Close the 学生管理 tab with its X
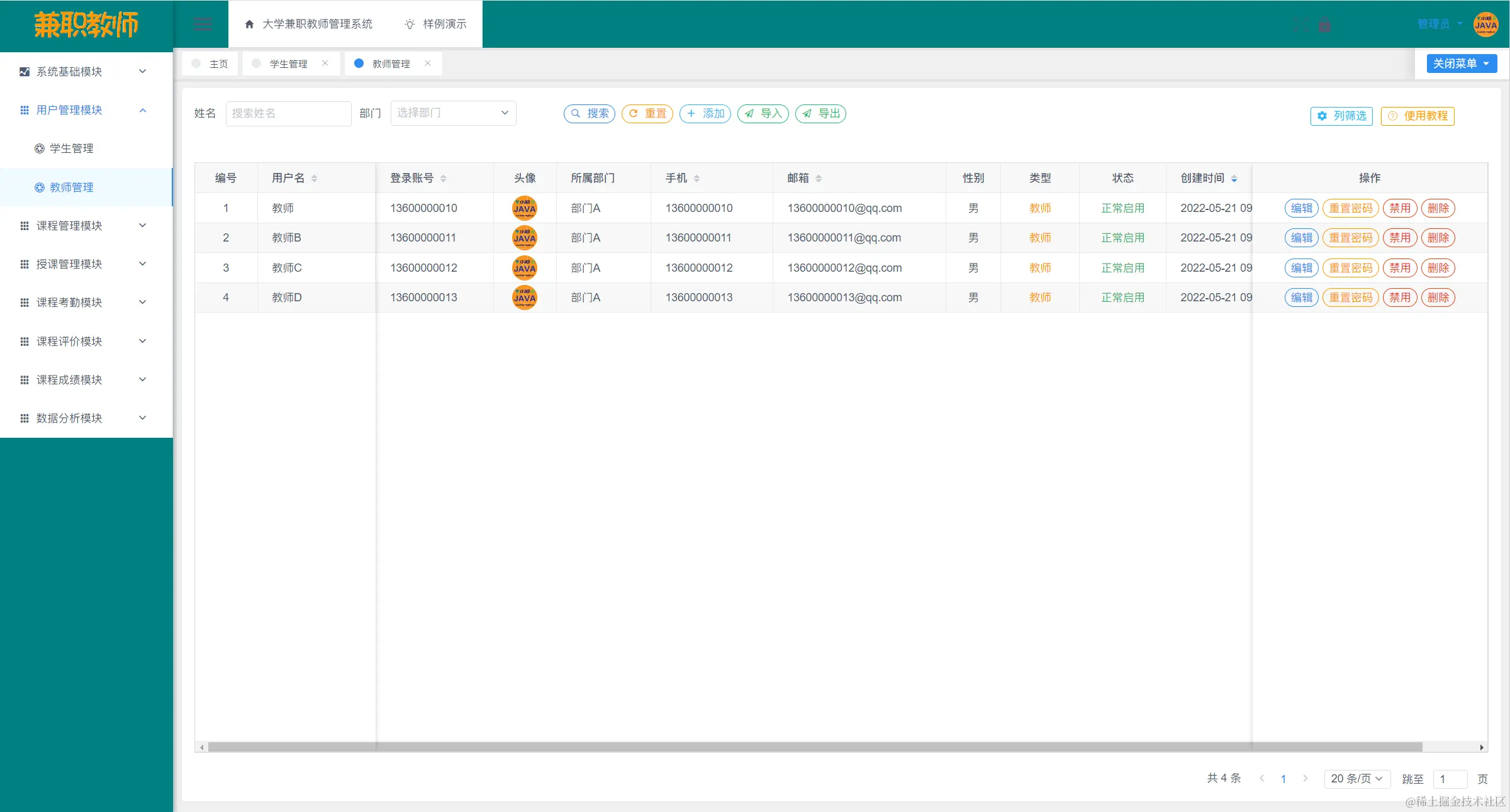This screenshot has width=1510, height=812. [x=325, y=64]
